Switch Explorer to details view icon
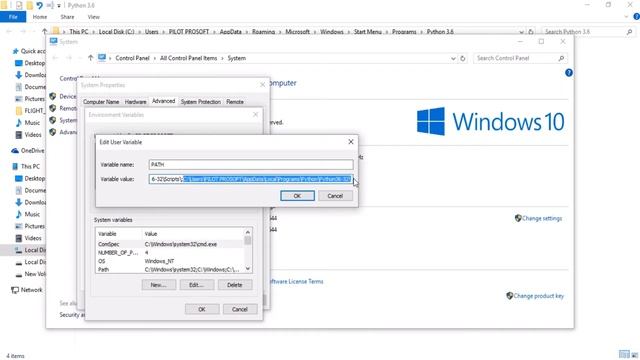The height and width of the screenshot is (360, 640). click(624, 354)
